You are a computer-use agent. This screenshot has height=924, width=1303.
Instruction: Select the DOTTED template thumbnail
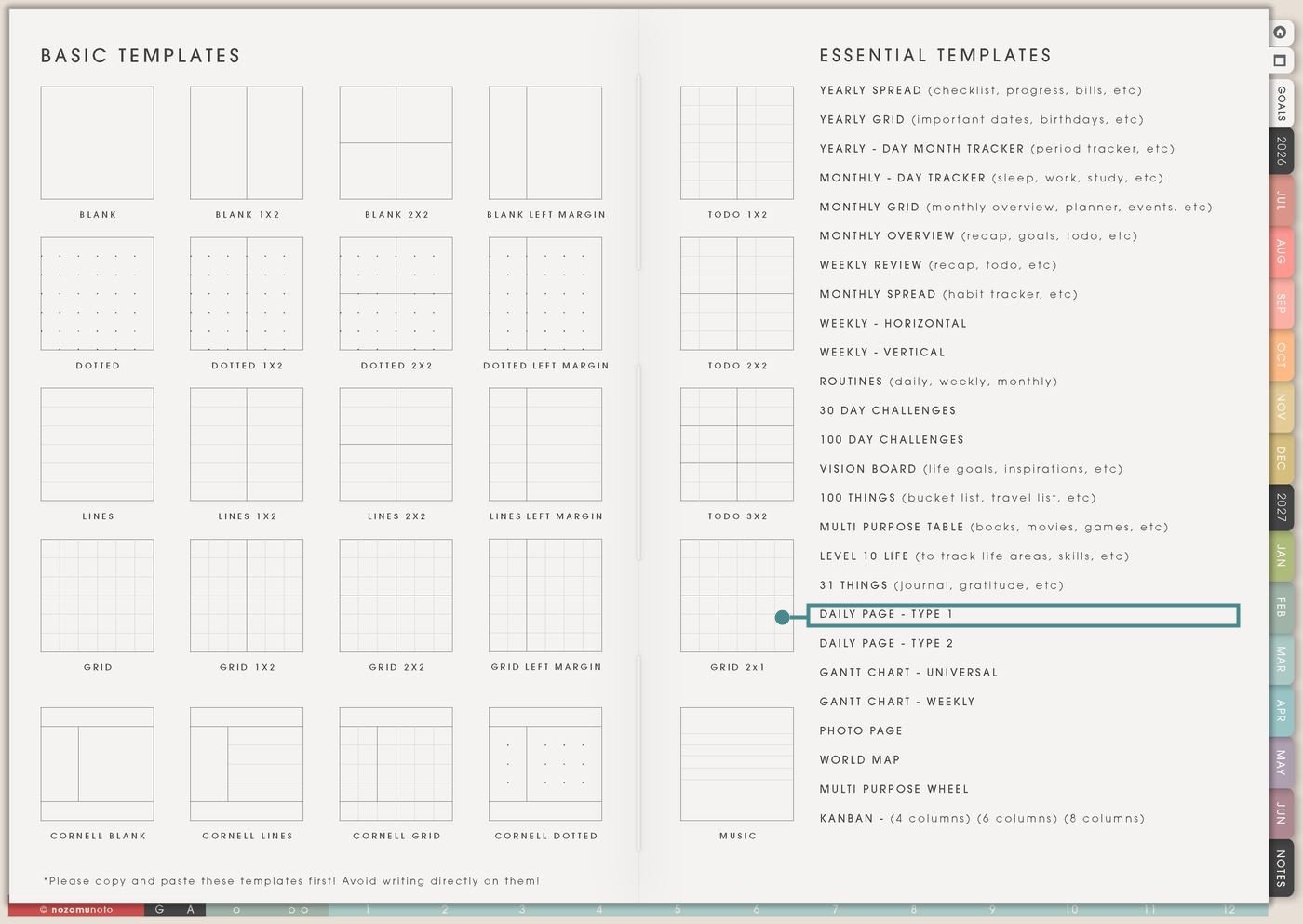click(98, 294)
